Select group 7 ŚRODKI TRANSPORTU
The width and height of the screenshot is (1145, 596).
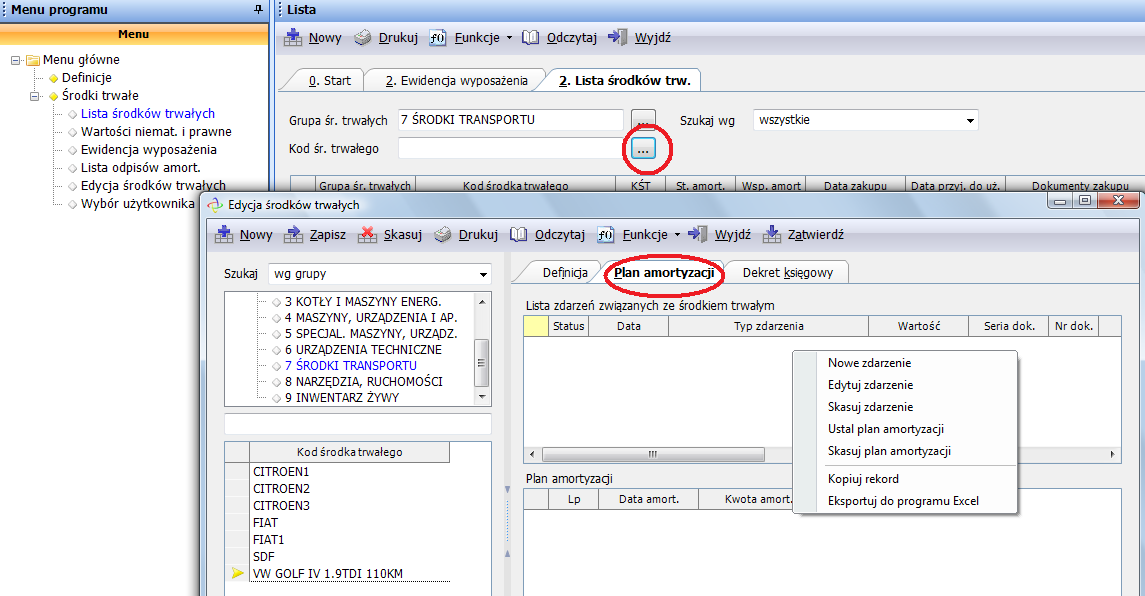click(351, 366)
